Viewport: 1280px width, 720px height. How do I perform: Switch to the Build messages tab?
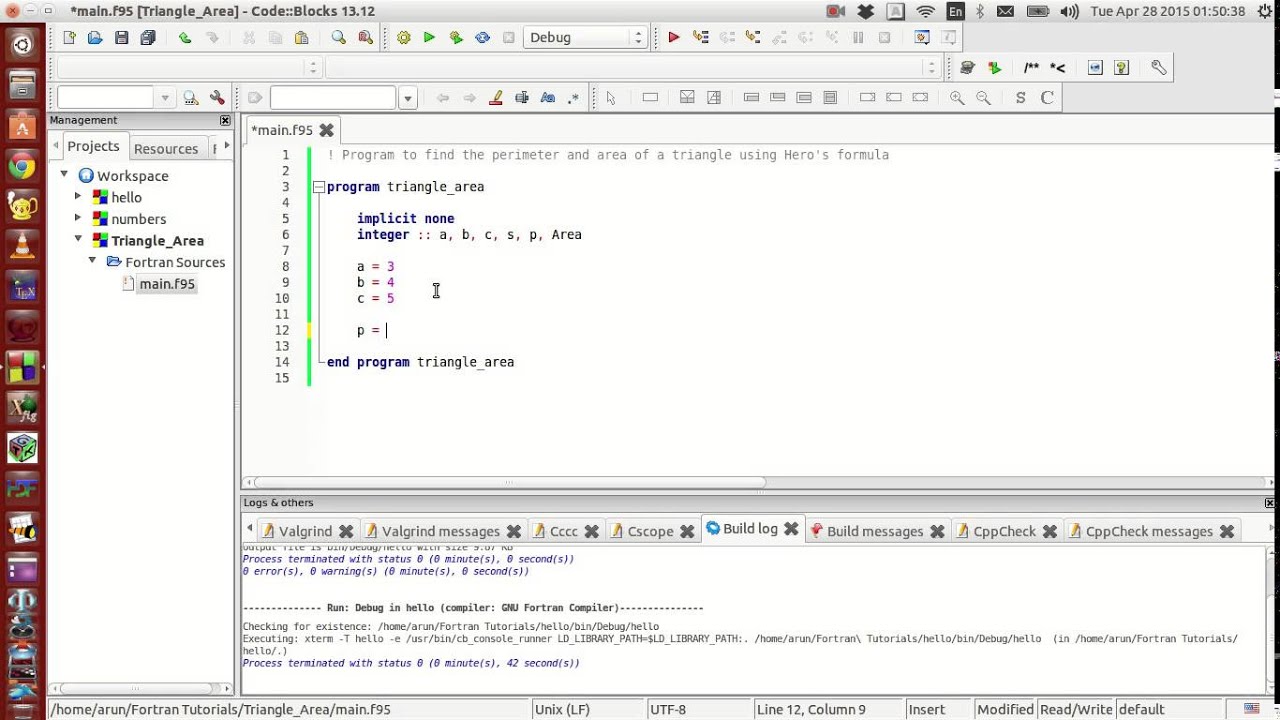[874, 531]
